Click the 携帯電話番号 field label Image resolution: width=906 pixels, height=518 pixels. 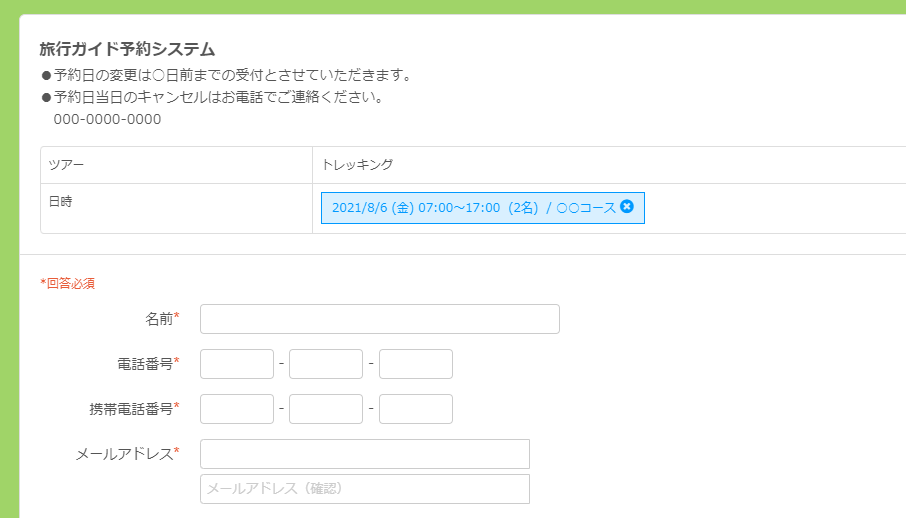pyautogui.click(x=131, y=409)
